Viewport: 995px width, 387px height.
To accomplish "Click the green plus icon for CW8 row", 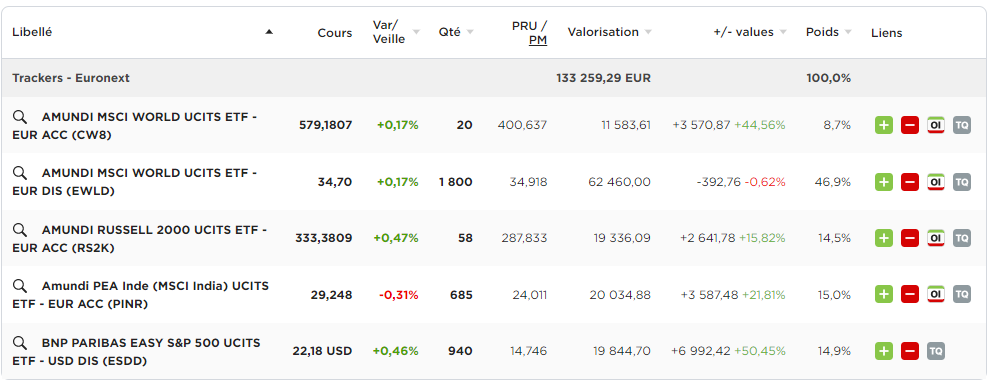I will pos(884,125).
